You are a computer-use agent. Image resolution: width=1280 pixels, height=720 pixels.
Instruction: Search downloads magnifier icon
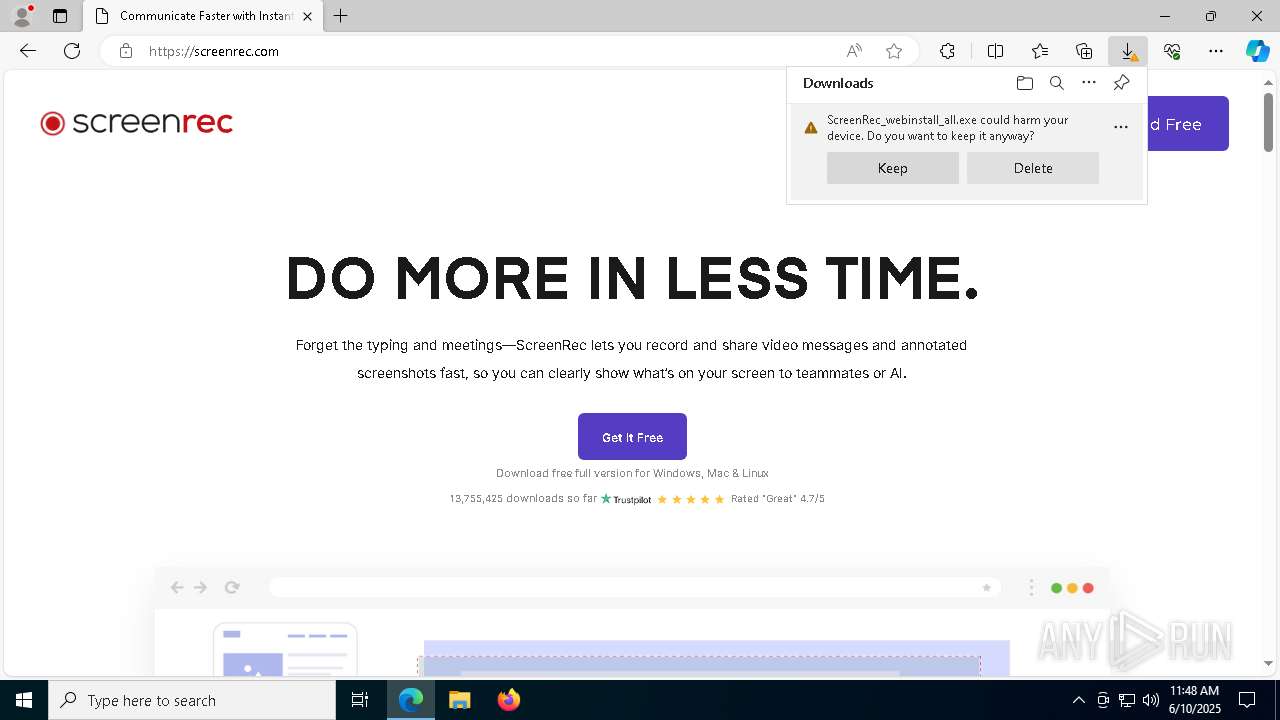pos(1056,83)
